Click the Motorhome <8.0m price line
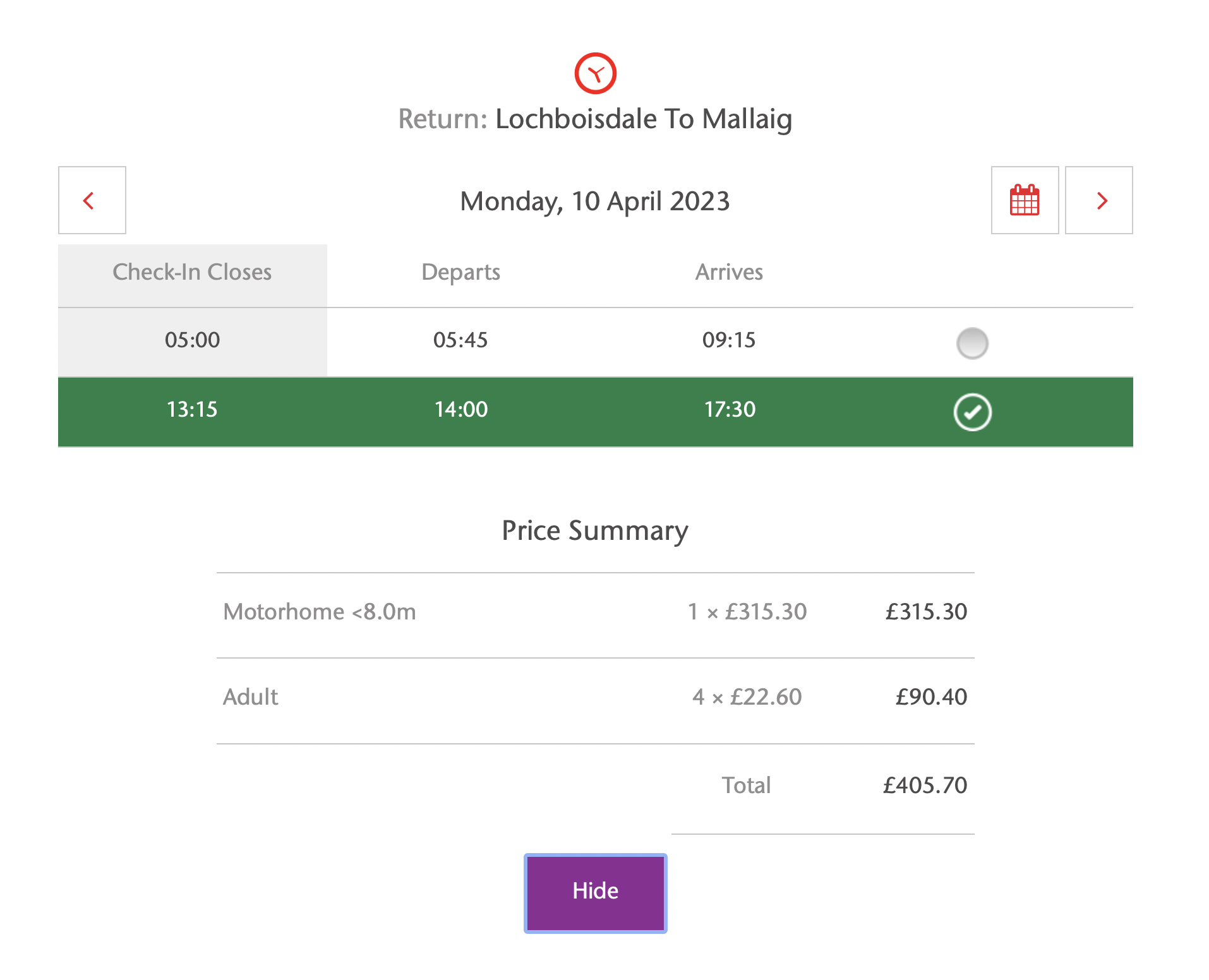 595,612
